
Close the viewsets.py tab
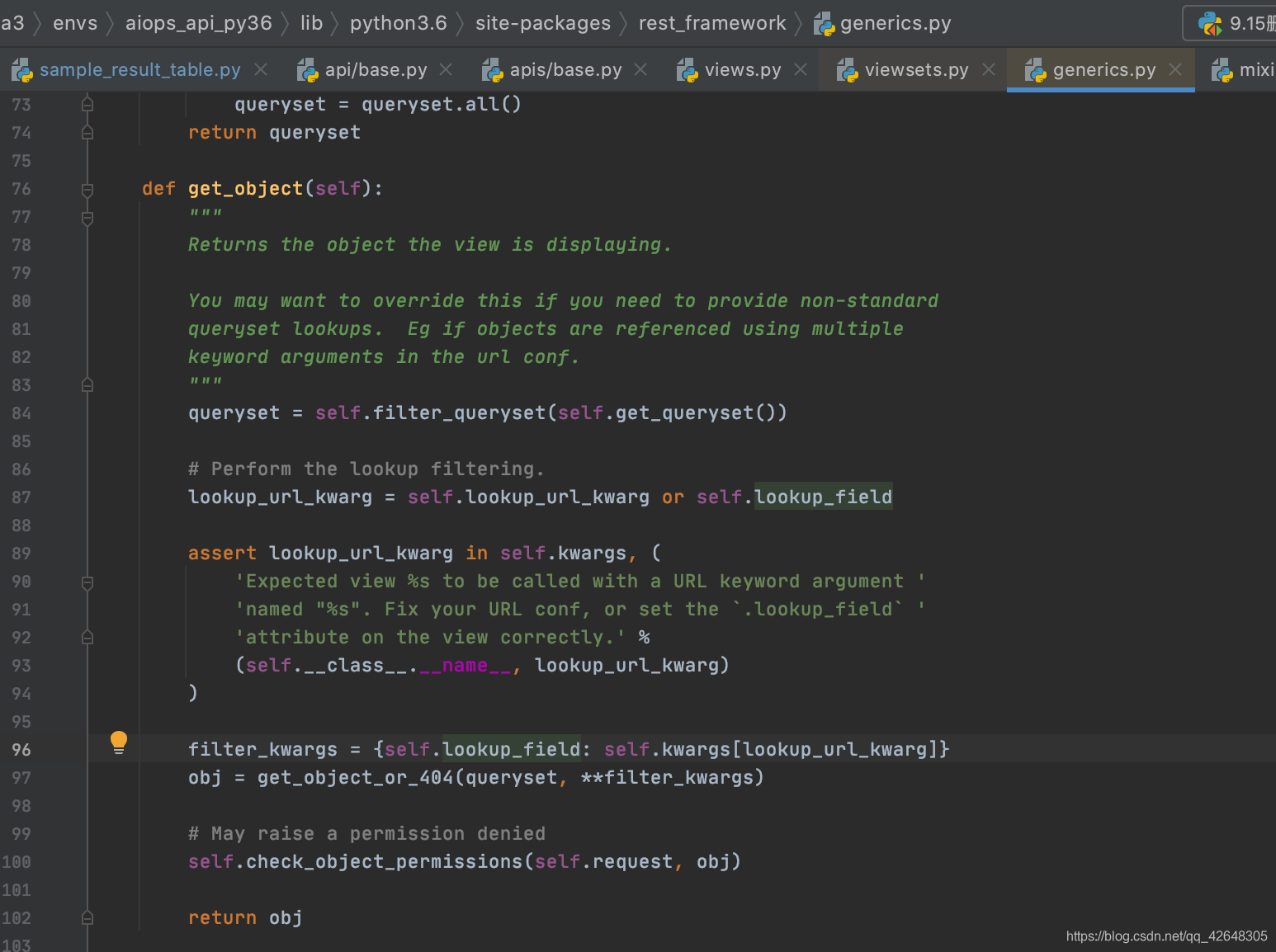click(x=989, y=70)
